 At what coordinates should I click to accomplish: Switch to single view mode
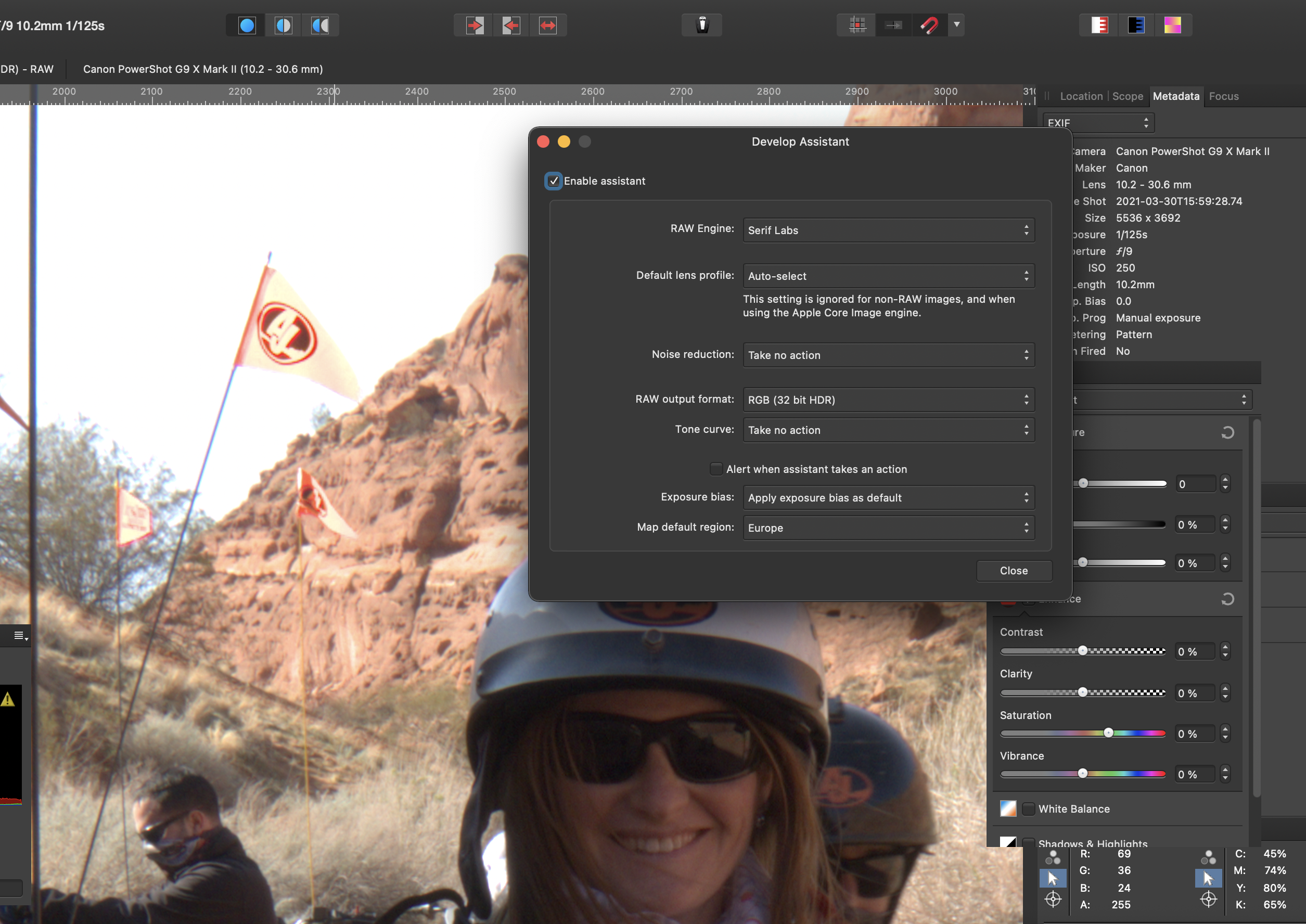[x=247, y=25]
